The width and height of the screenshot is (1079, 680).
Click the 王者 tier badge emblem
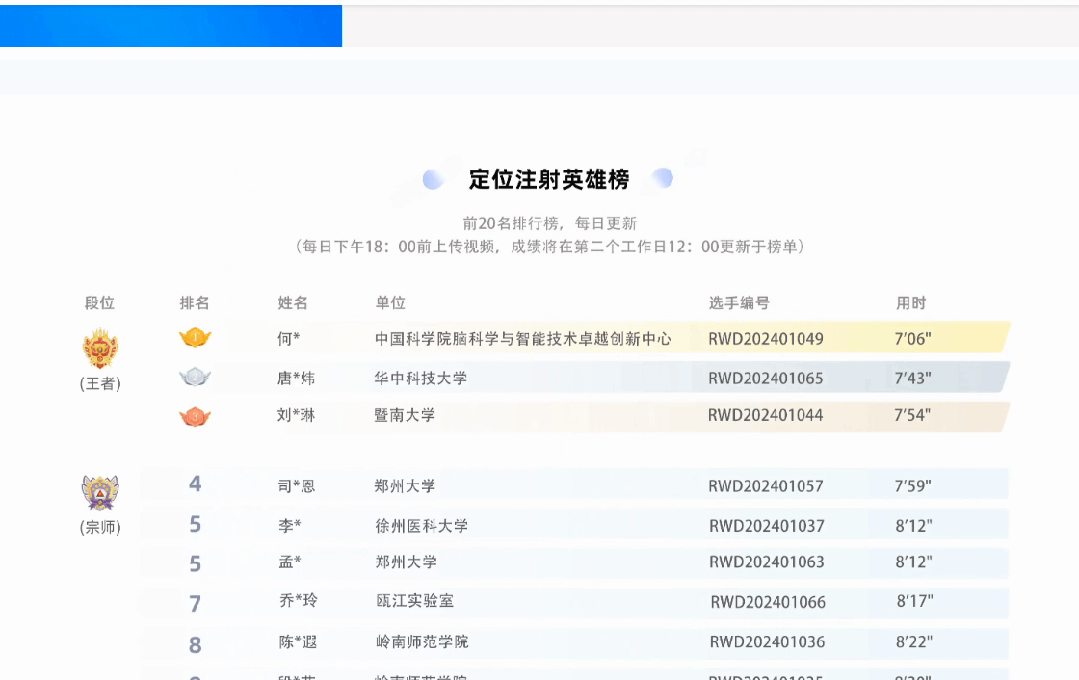point(100,350)
